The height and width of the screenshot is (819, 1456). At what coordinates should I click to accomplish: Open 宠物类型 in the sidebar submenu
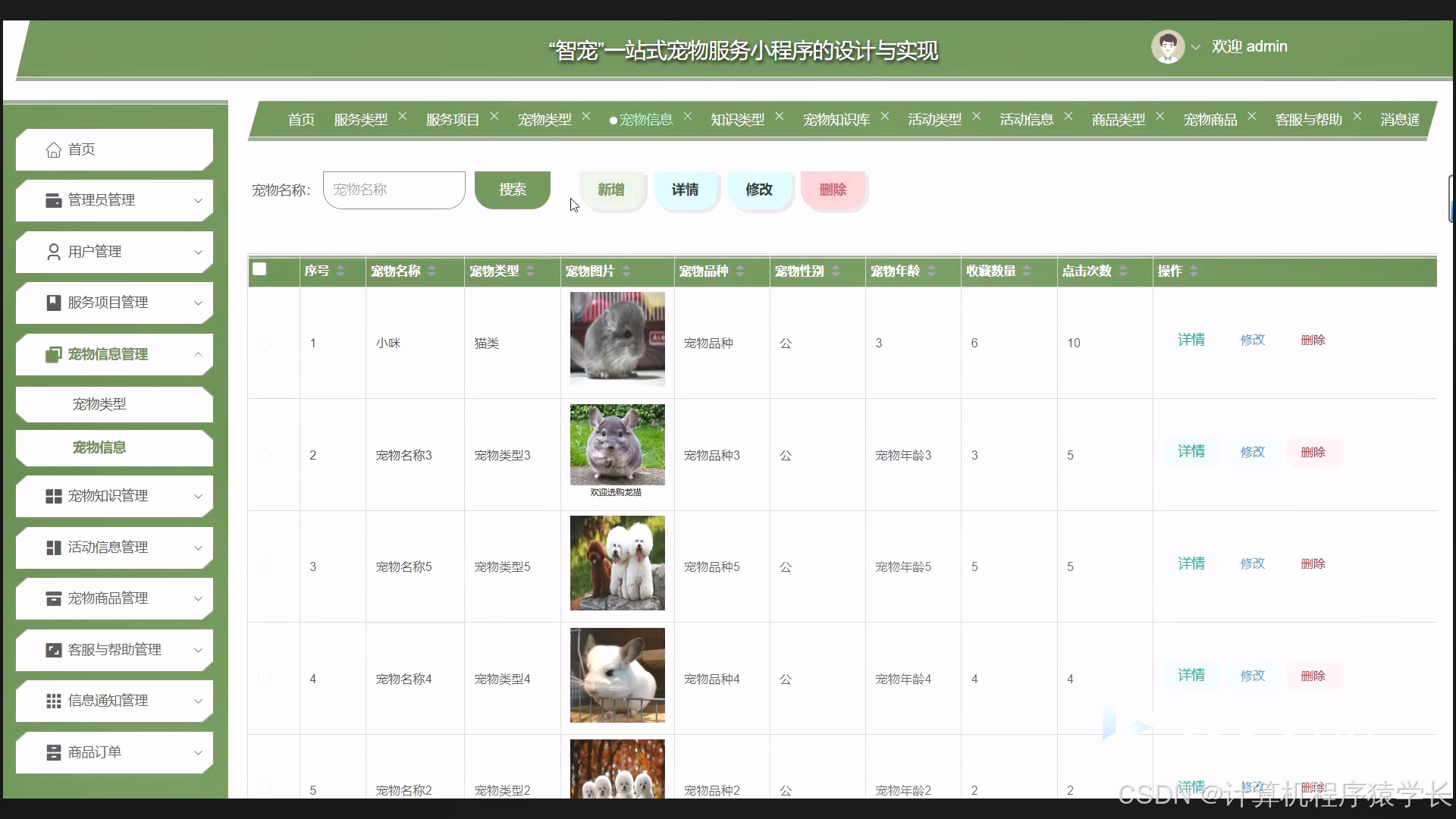(x=99, y=404)
